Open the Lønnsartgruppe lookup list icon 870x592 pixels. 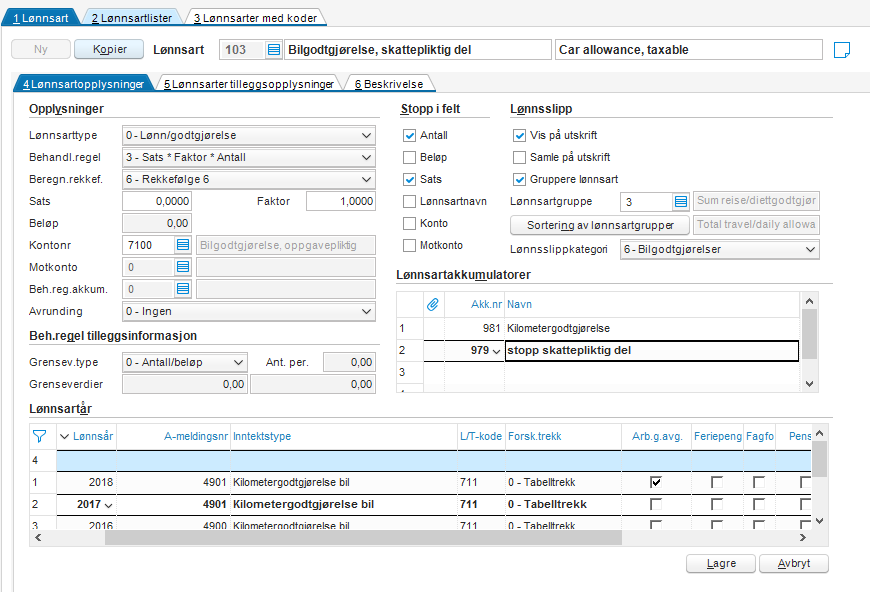(681, 201)
